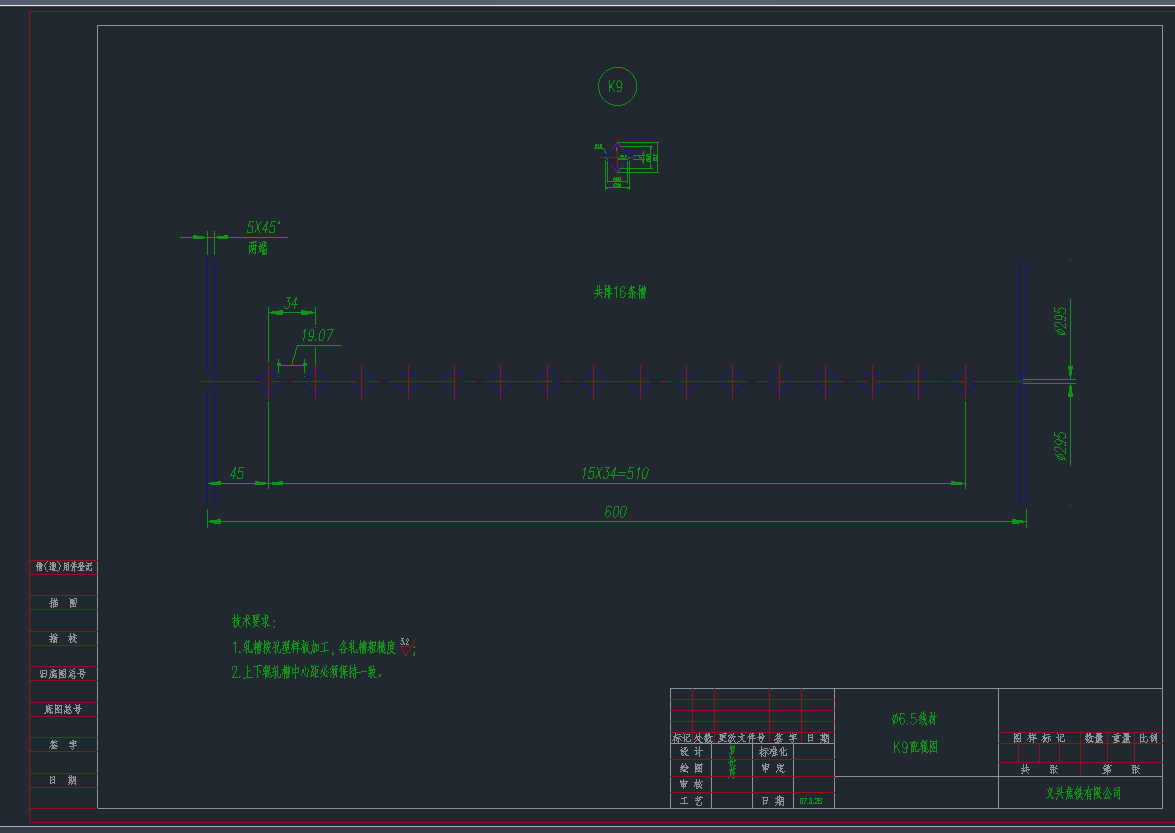This screenshot has height=833, width=1175.
Task: Select the K9配辊图 drawing title
Action: pos(915,747)
